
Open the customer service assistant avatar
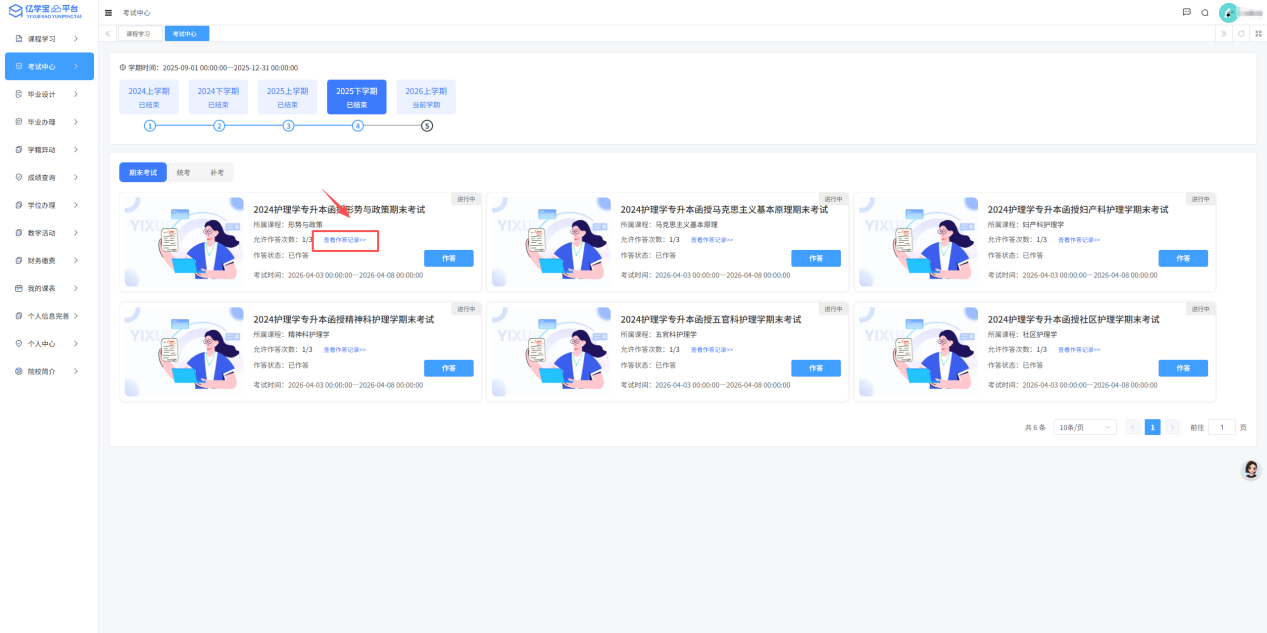[x=1250, y=470]
